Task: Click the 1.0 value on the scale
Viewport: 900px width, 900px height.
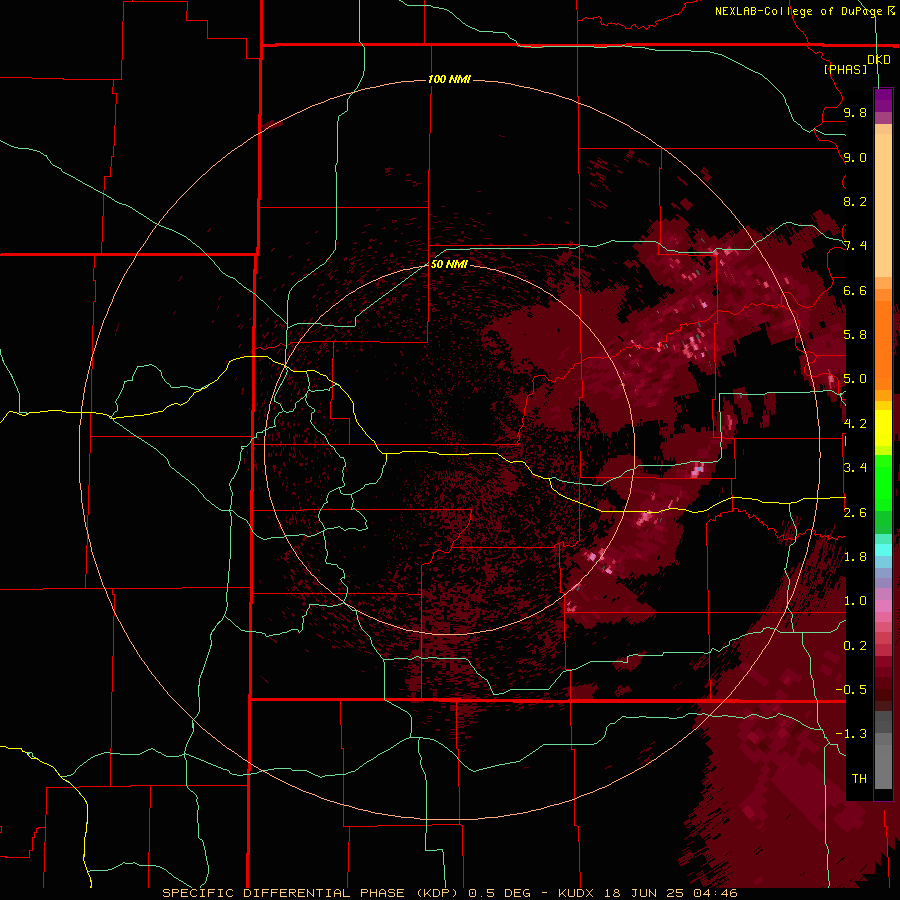Action: pos(855,601)
